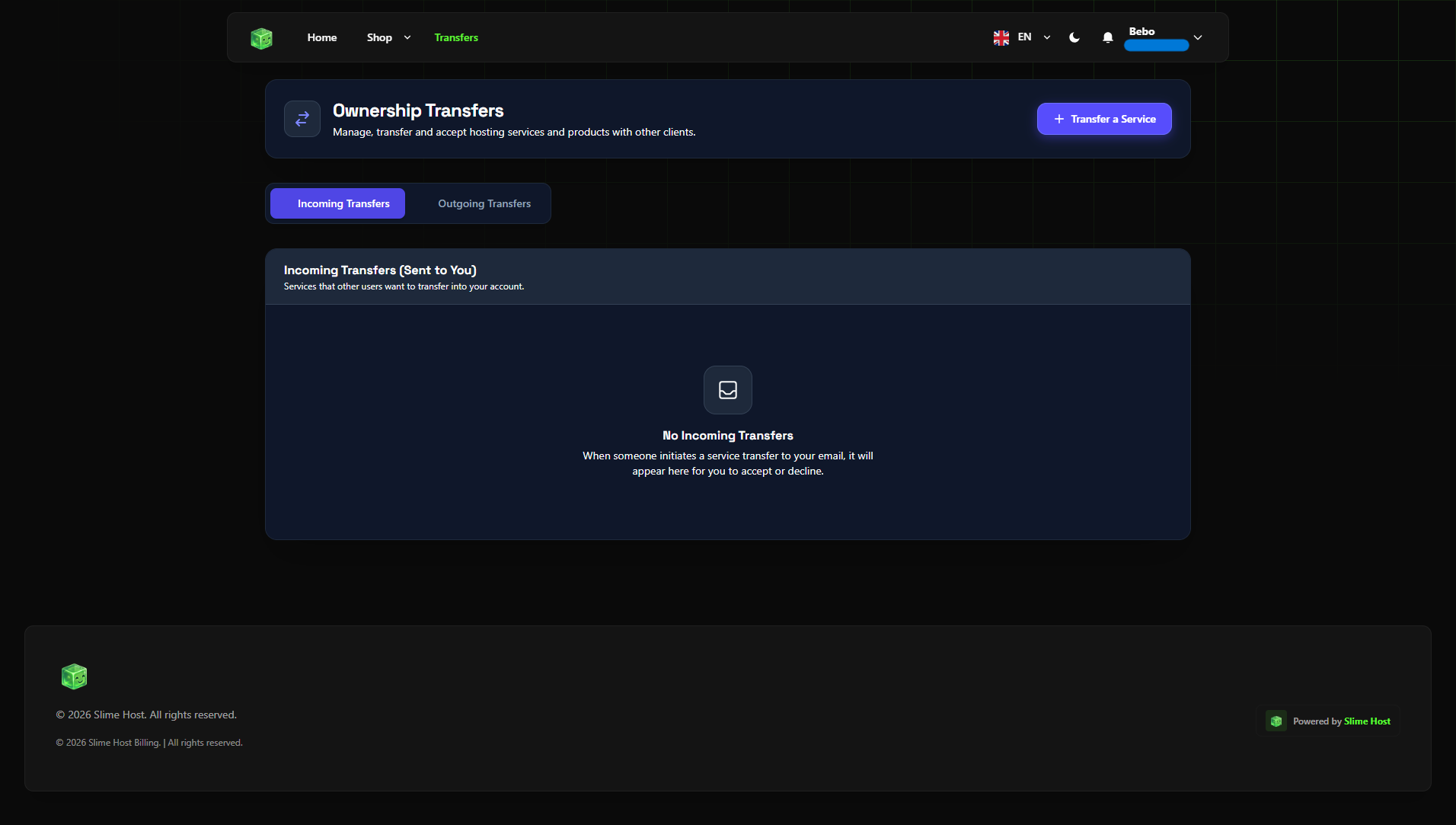Click the ownership transfer arrows icon
The height and width of the screenshot is (825, 1456).
pyautogui.click(x=302, y=119)
